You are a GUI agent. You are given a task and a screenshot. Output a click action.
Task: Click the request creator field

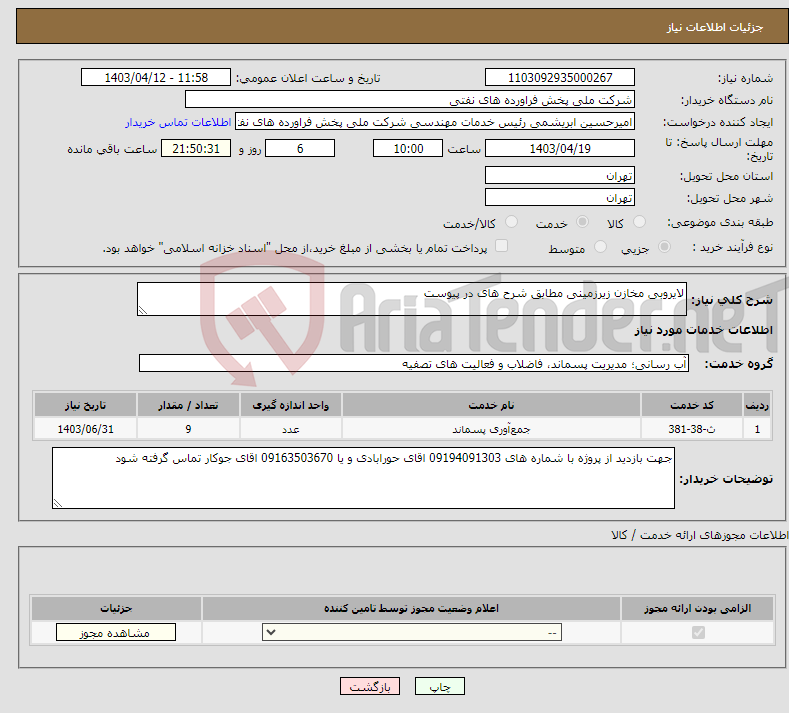point(435,122)
